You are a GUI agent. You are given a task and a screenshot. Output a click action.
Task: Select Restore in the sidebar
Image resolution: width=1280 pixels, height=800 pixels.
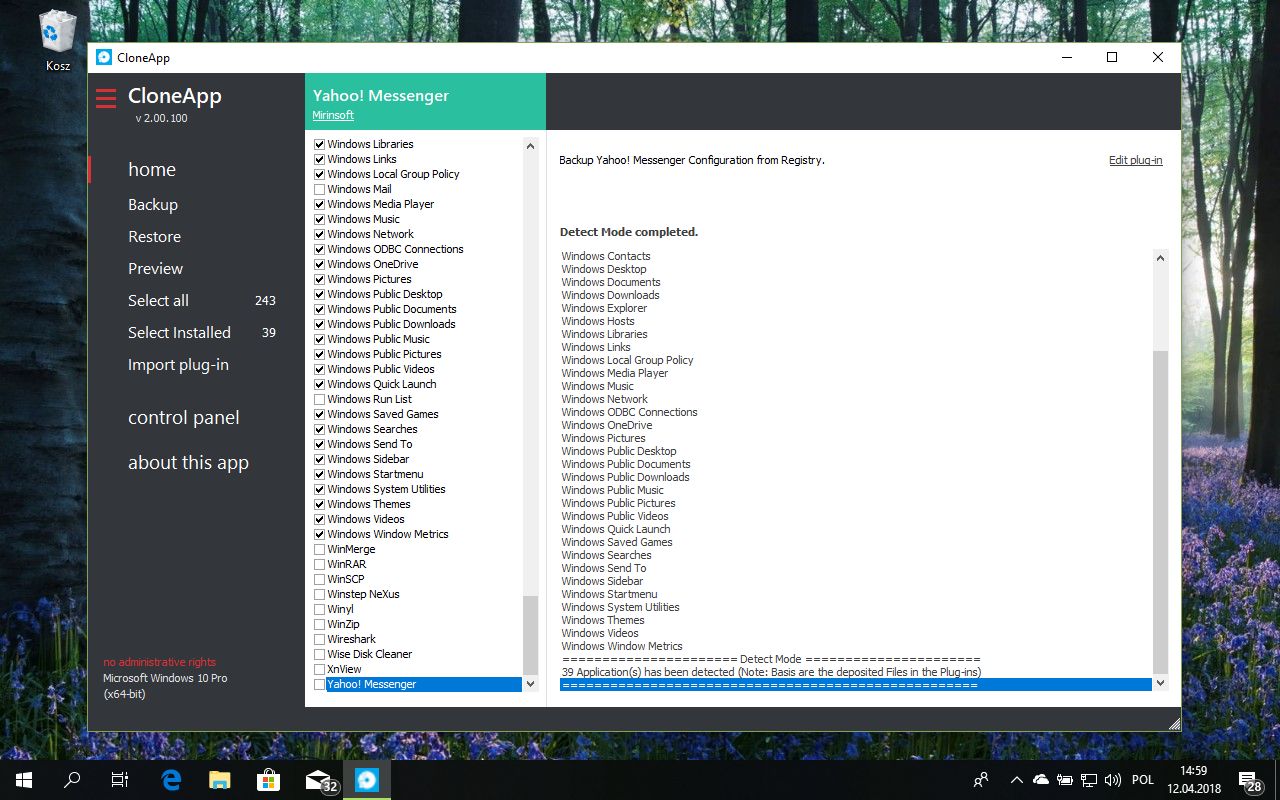[154, 237]
